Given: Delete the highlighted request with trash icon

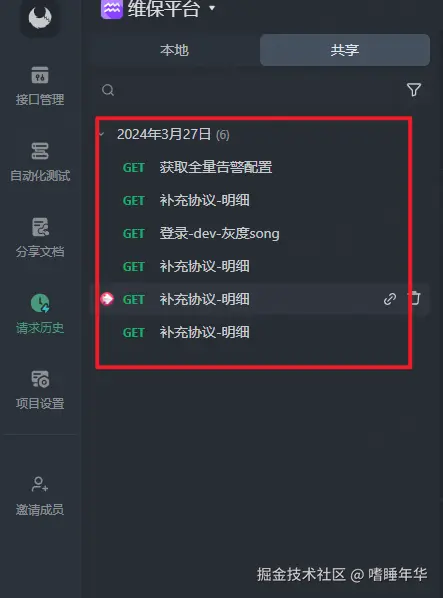Looking at the screenshot, I should coord(415,298).
